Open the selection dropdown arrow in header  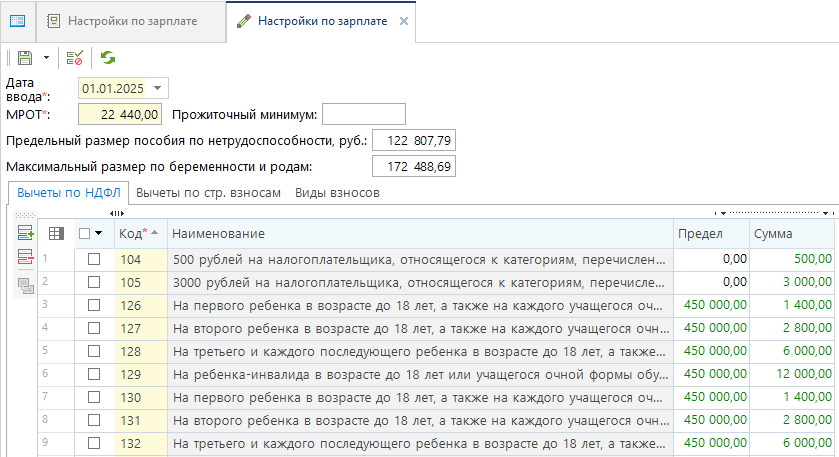pyautogui.click(x=99, y=233)
